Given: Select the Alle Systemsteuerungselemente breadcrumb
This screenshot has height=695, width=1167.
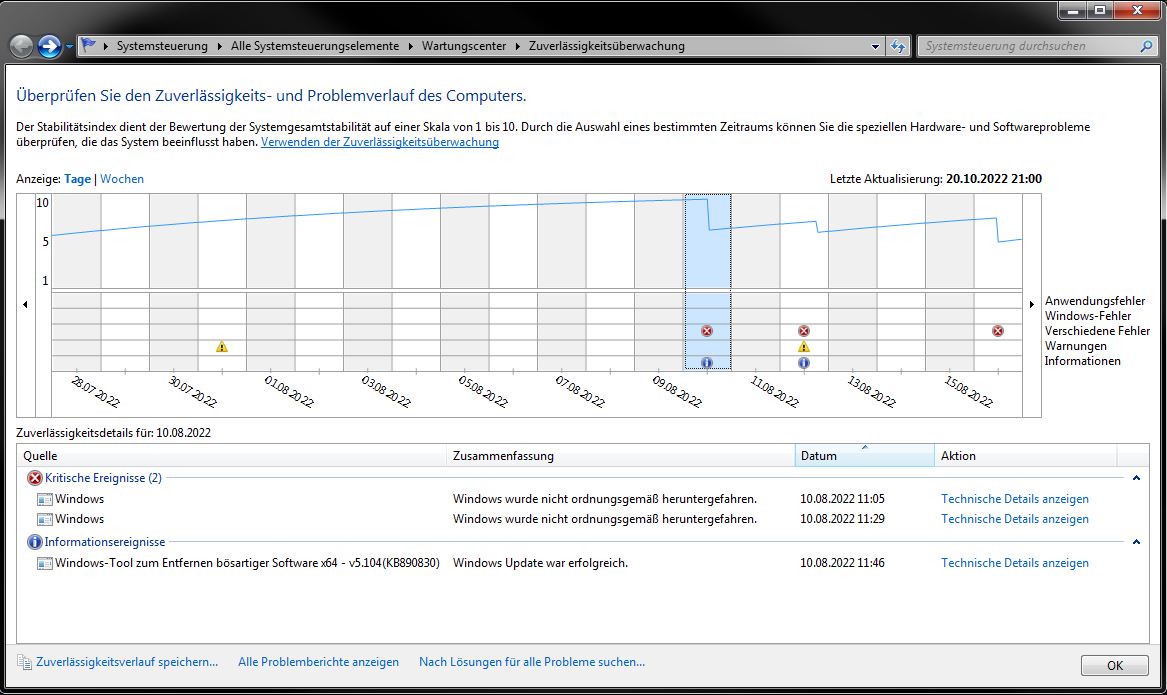Looking at the screenshot, I should point(315,46).
